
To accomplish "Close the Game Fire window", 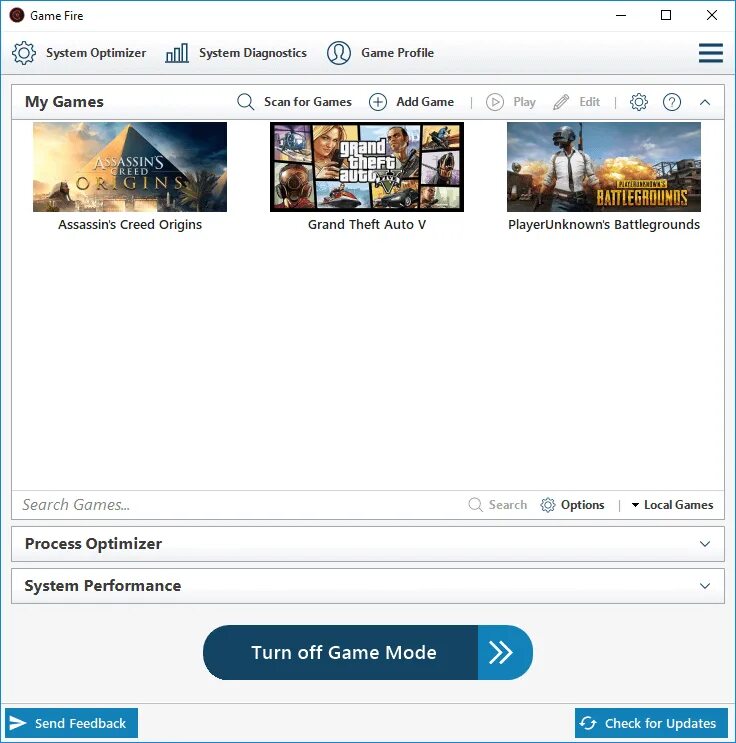I will [x=711, y=15].
